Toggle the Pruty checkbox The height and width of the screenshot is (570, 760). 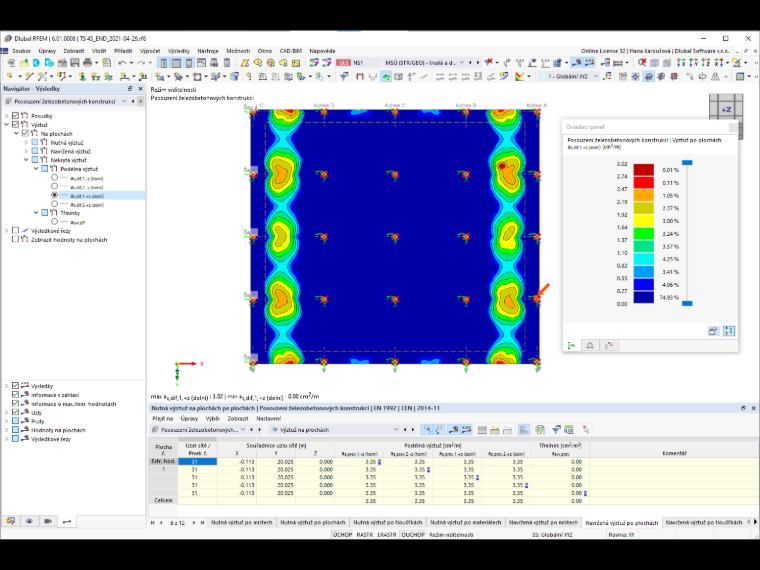click(16, 421)
